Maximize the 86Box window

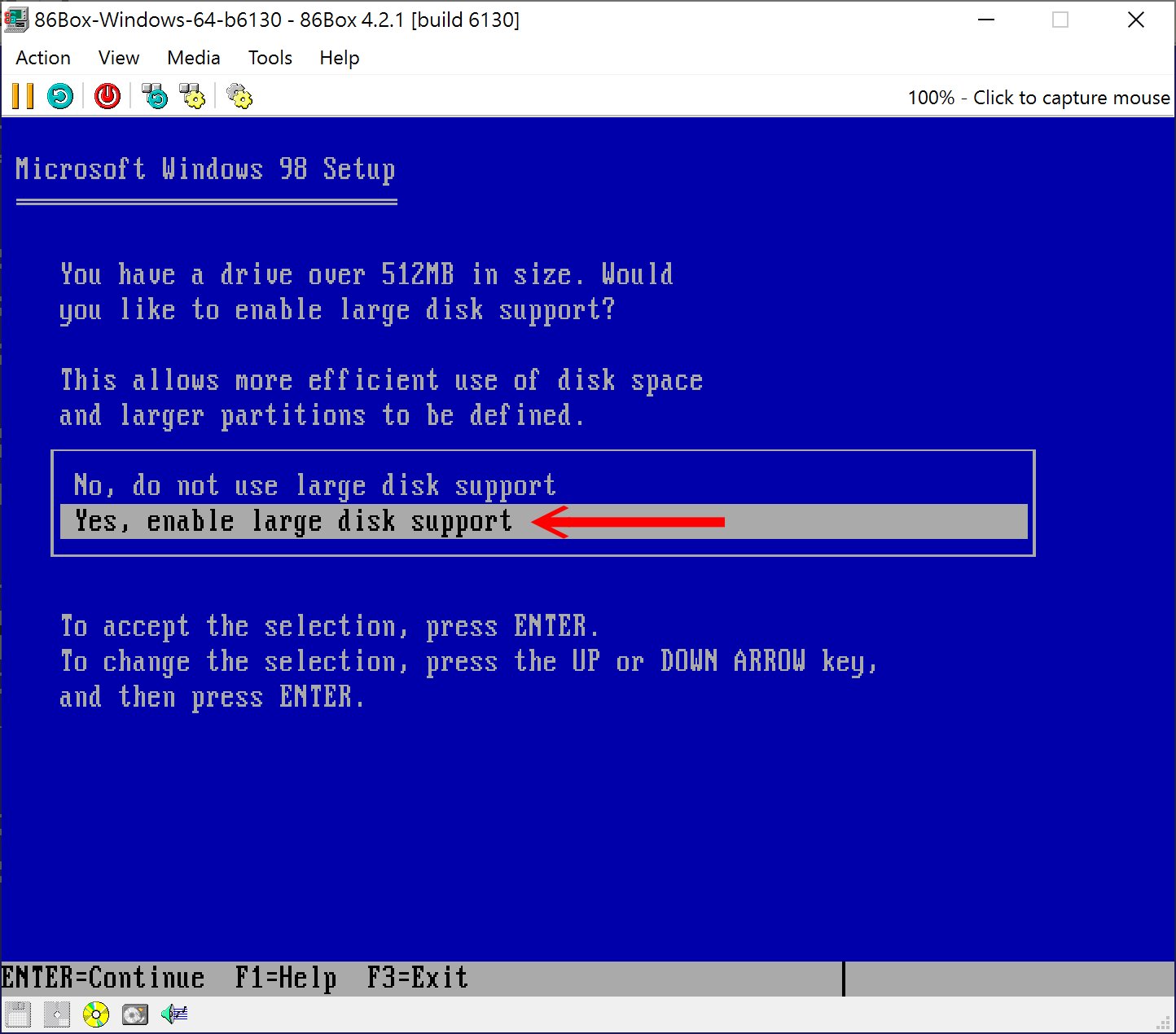[x=1060, y=20]
